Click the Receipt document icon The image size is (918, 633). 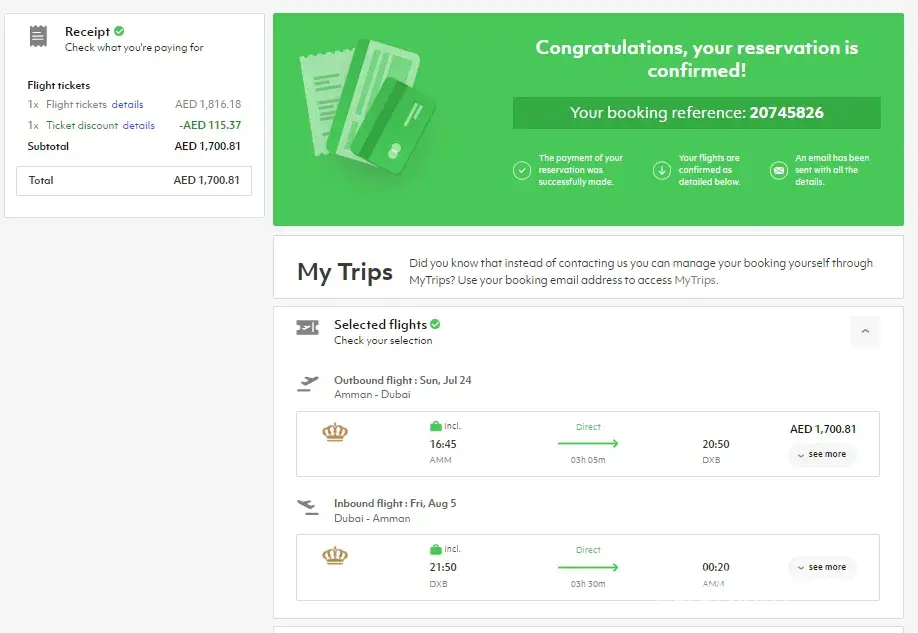pyautogui.click(x=38, y=37)
